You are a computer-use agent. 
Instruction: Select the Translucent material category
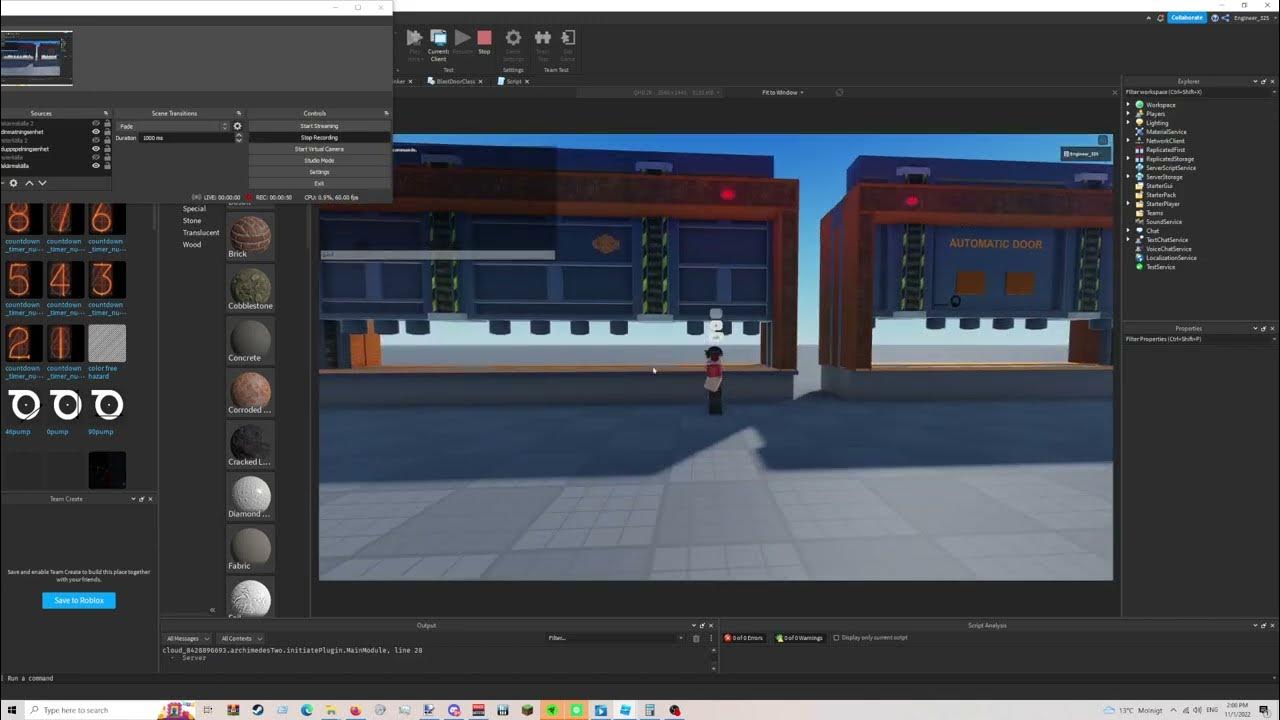tap(201, 233)
